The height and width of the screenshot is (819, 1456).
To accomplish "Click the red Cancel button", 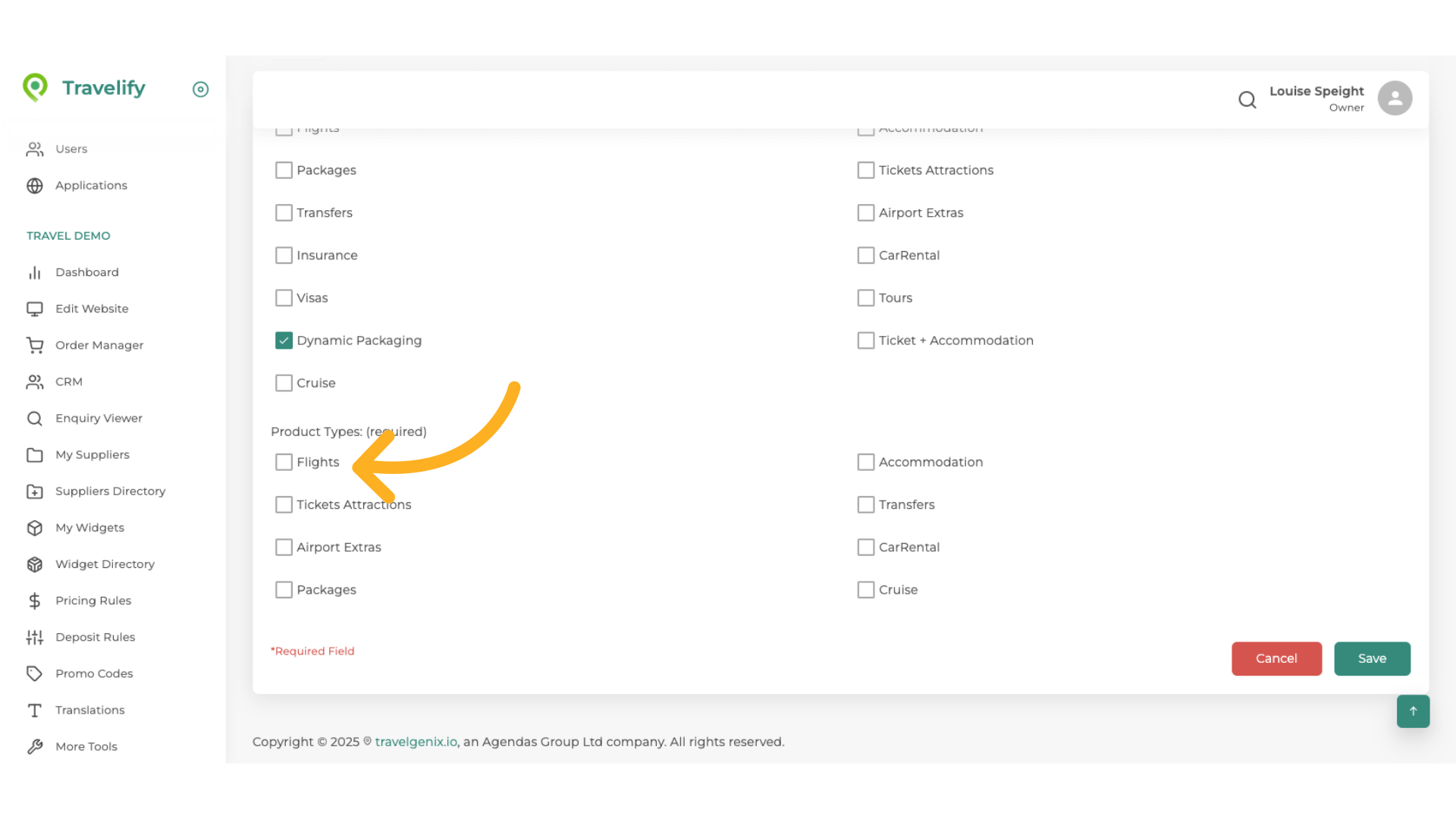I will coord(1276,658).
